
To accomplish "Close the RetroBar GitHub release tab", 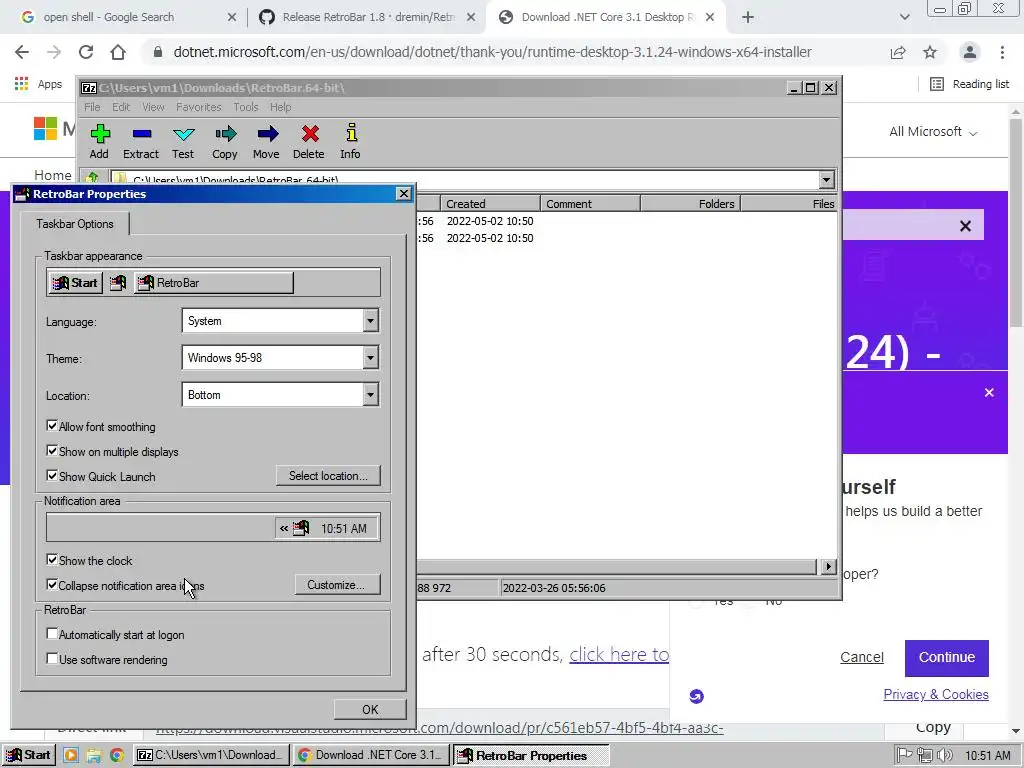I will click(471, 17).
